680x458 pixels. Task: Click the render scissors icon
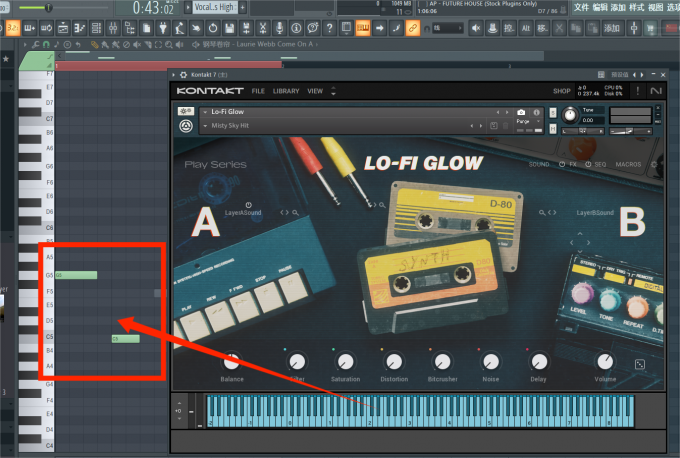263,28
